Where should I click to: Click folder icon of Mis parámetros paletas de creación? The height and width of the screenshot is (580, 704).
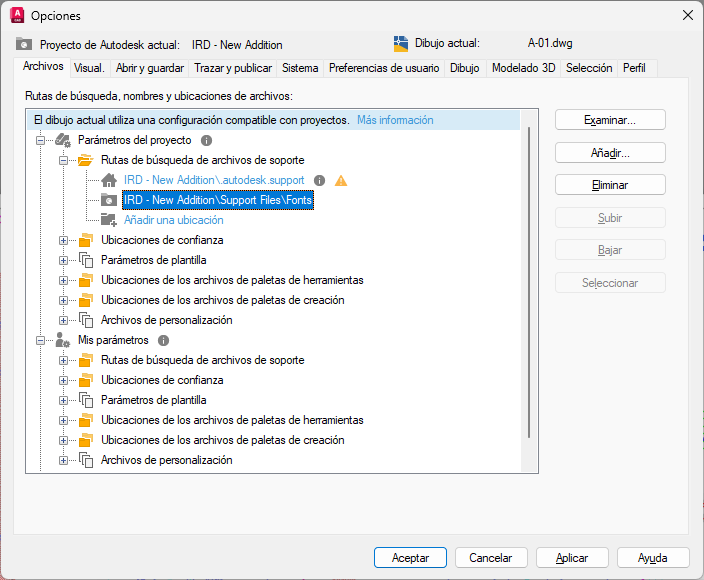pos(86,440)
